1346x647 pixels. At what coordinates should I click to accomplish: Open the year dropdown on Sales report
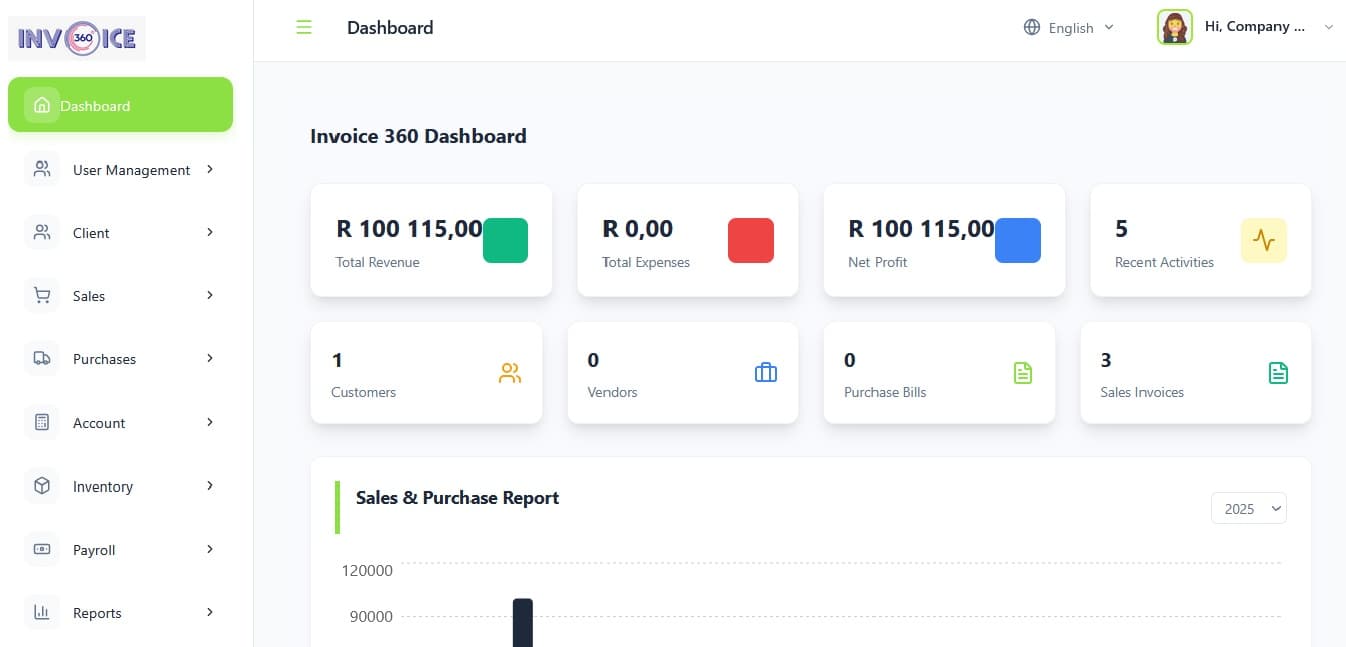(x=1248, y=508)
